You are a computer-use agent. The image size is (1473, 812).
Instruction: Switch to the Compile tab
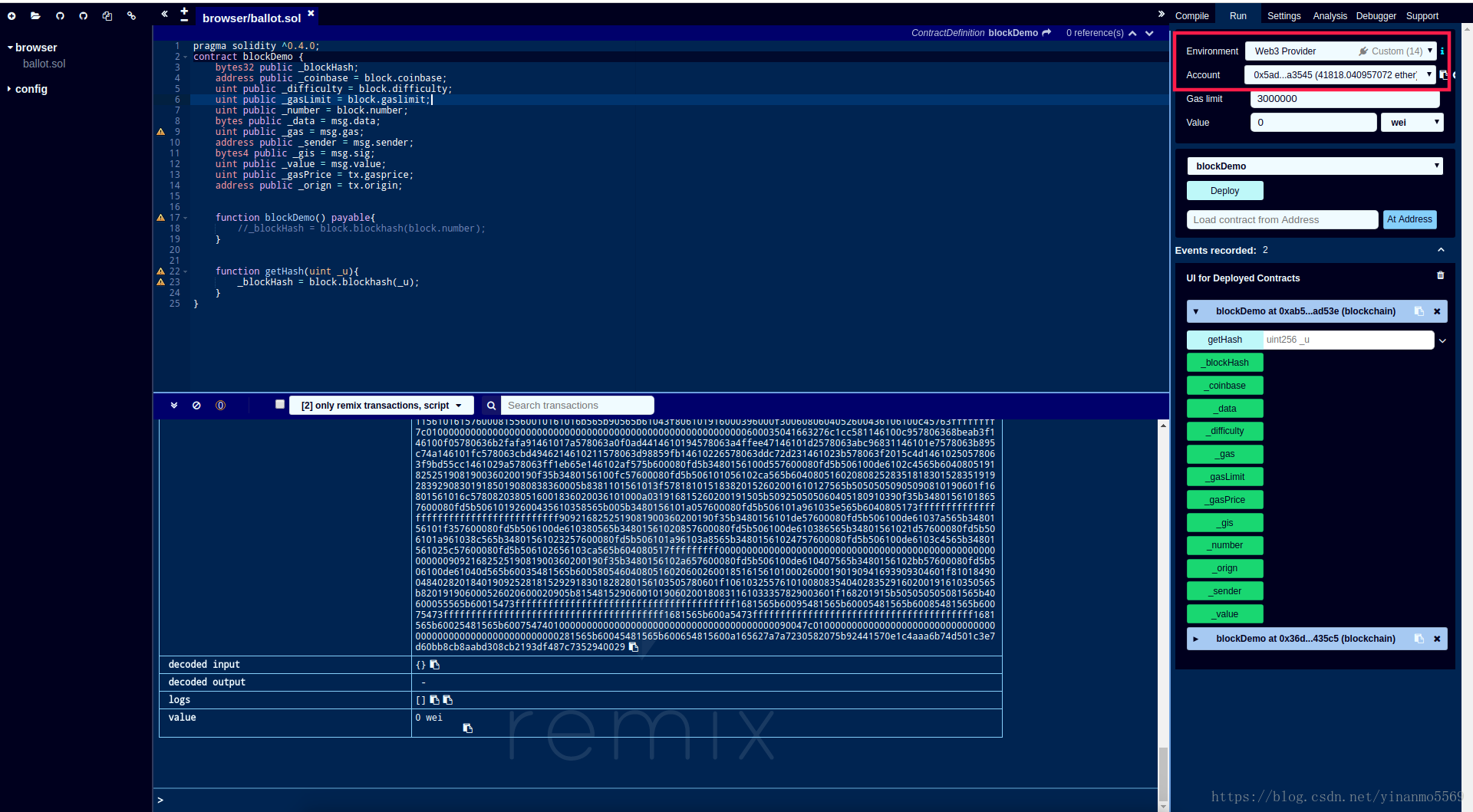[1191, 16]
